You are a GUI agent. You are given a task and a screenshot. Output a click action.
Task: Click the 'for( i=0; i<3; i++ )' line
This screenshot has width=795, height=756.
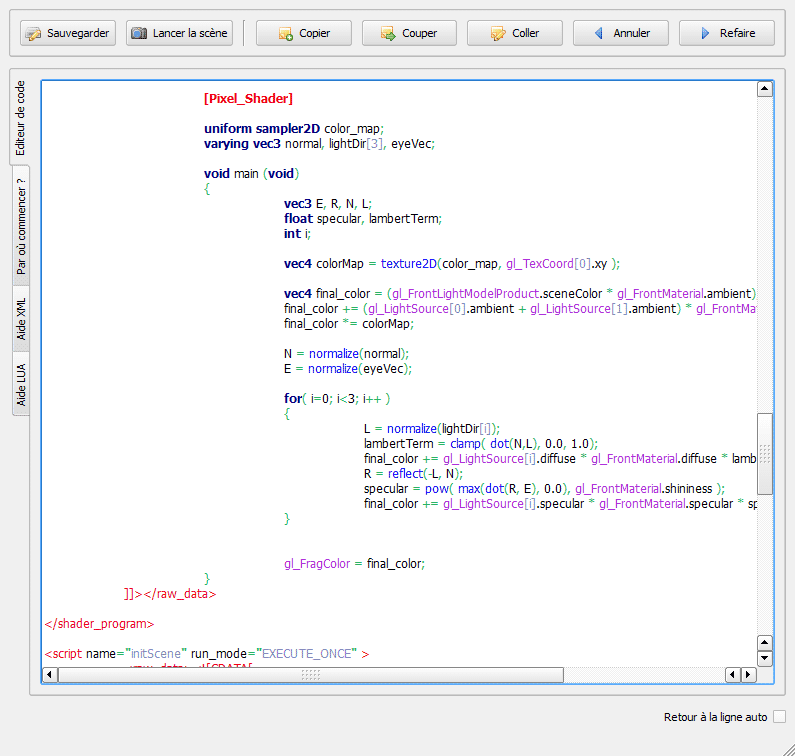click(x=337, y=399)
